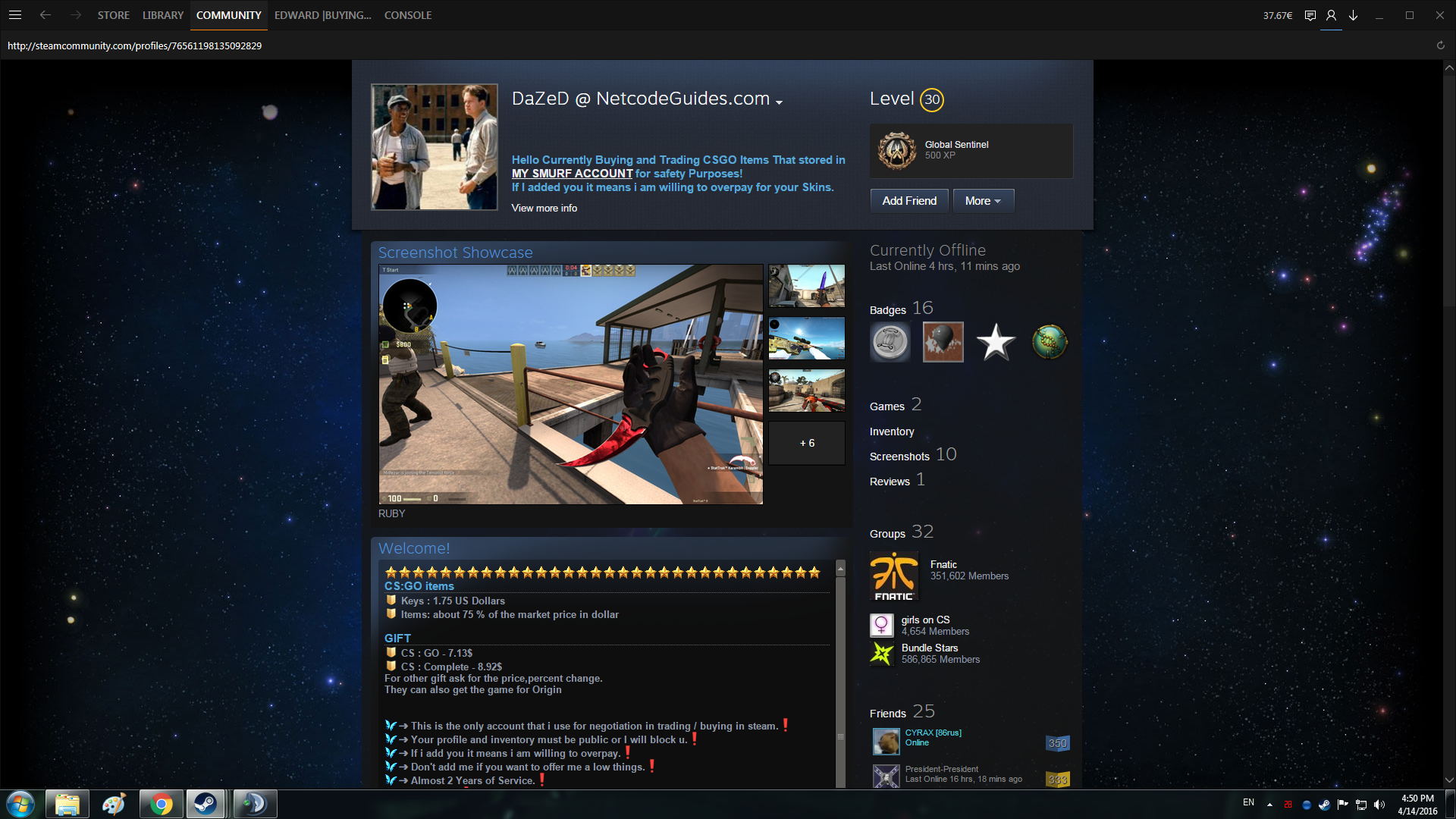
Task: Open the Inventory link
Action: pos(892,431)
